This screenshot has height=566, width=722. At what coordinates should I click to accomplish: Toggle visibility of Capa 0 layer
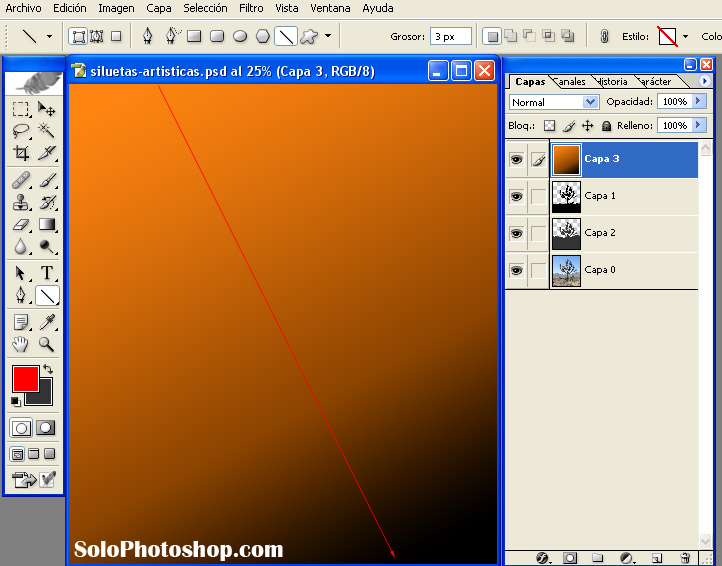point(516,270)
